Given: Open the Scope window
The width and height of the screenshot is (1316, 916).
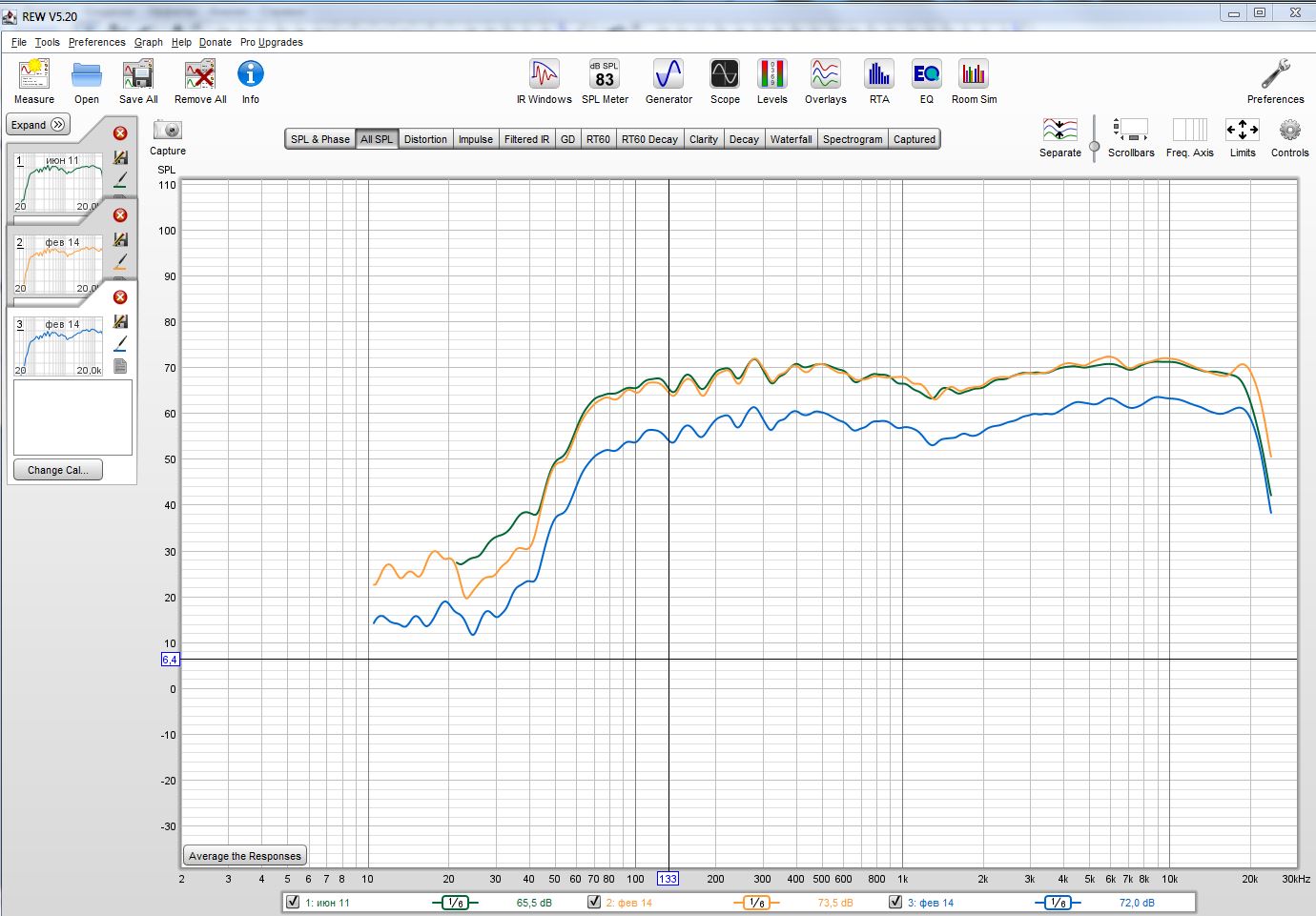Looking at the screenshot, I should click(x=725, y=75).
